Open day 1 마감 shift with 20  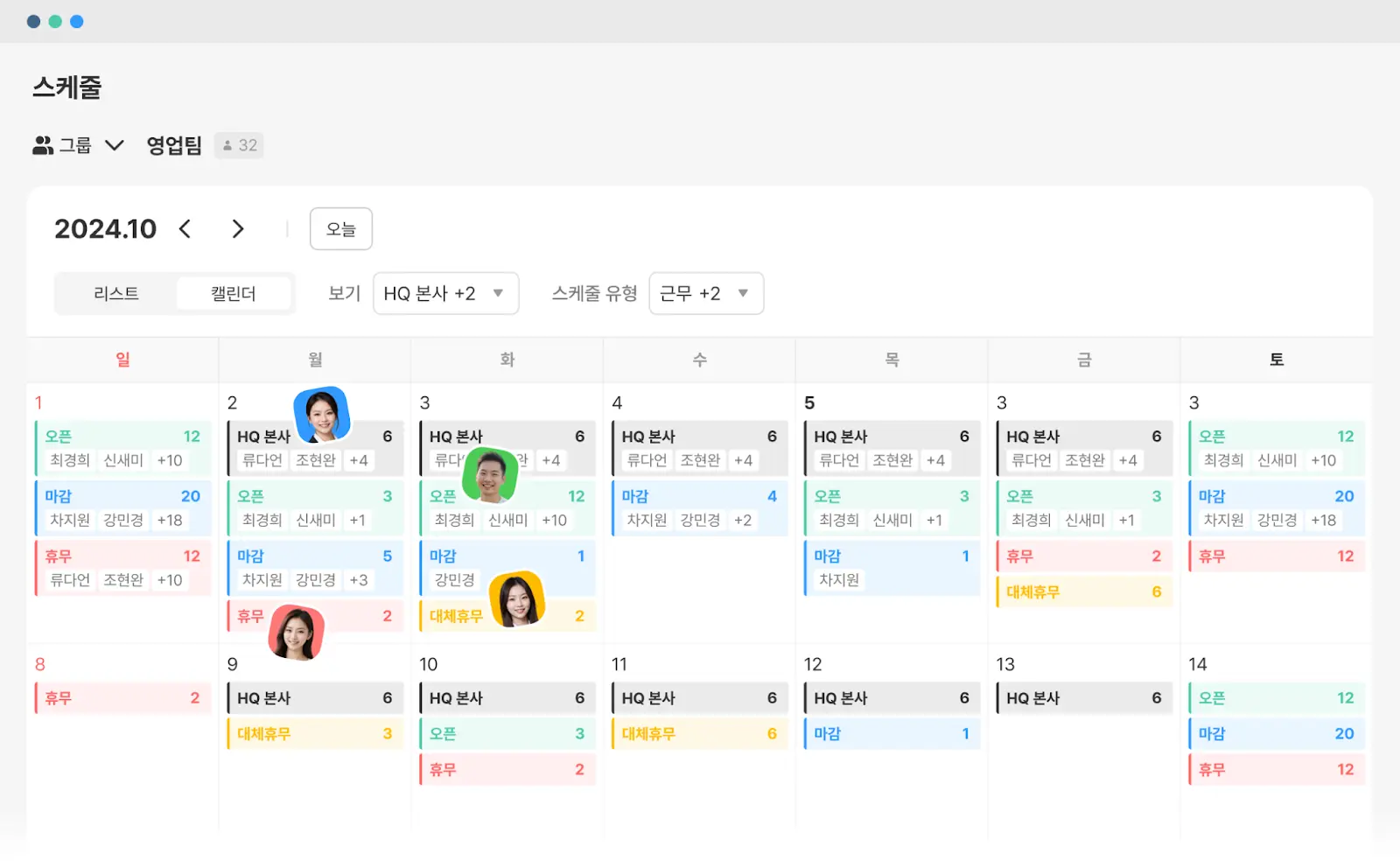(x=123, y=508)
